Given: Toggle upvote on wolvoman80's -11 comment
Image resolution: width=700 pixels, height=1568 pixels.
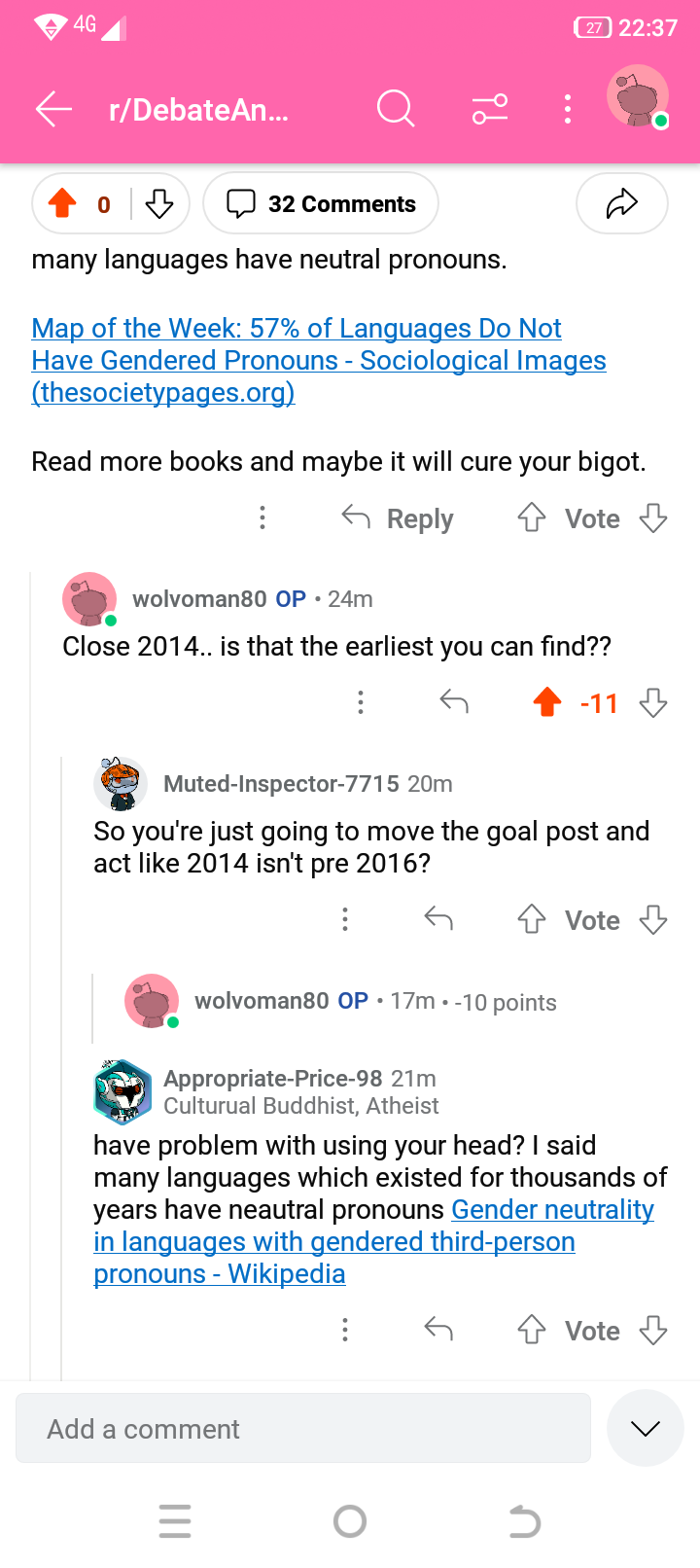Looking at the screenshot, I should tap(547, 702).
